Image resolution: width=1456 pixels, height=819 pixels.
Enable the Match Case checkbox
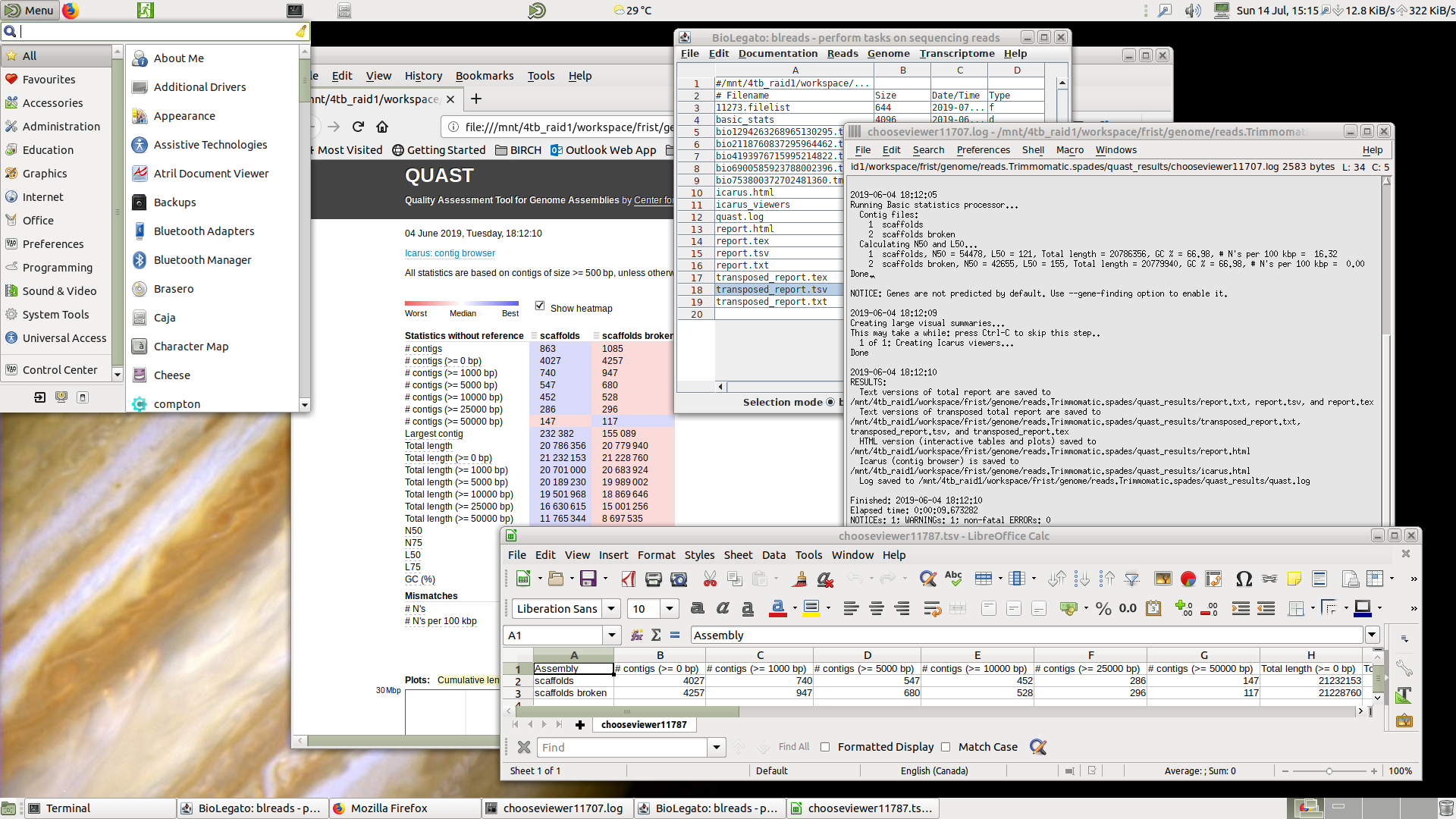(946, 747)
